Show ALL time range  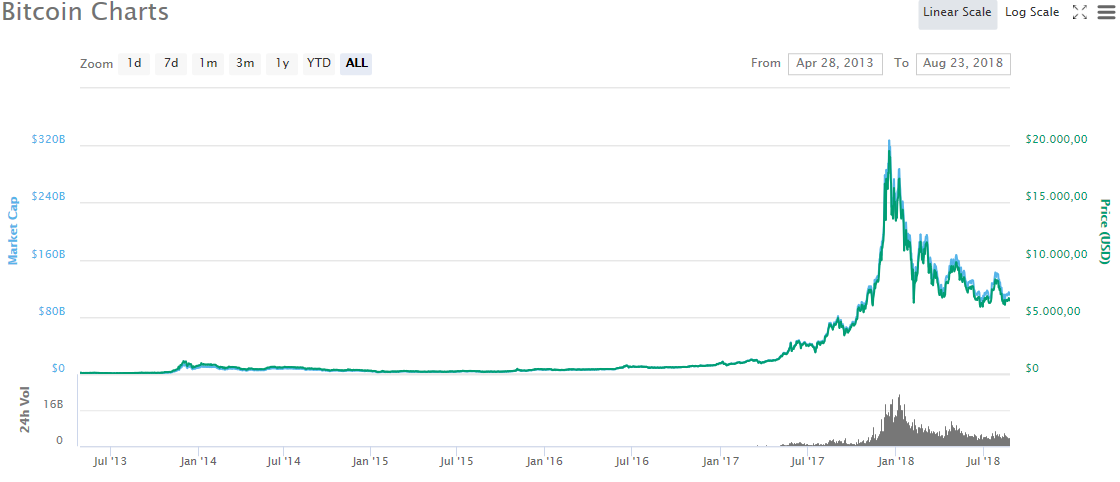[356, 64]
